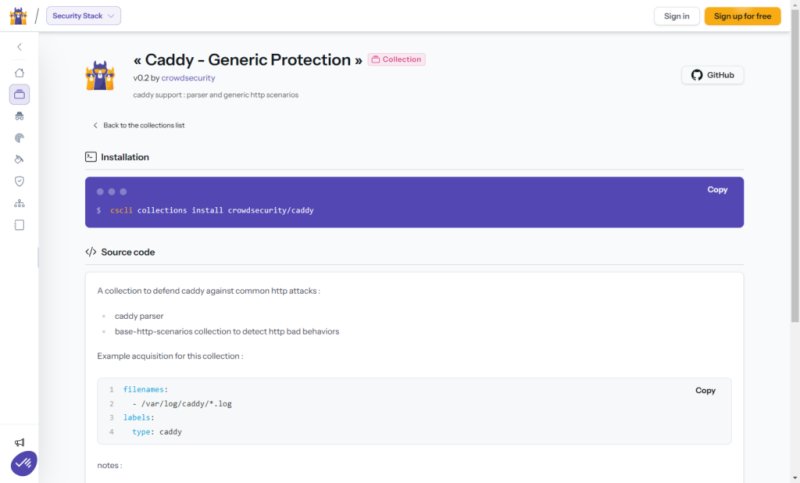Expand the Security Stack dropdown

[x=84, y=16]
